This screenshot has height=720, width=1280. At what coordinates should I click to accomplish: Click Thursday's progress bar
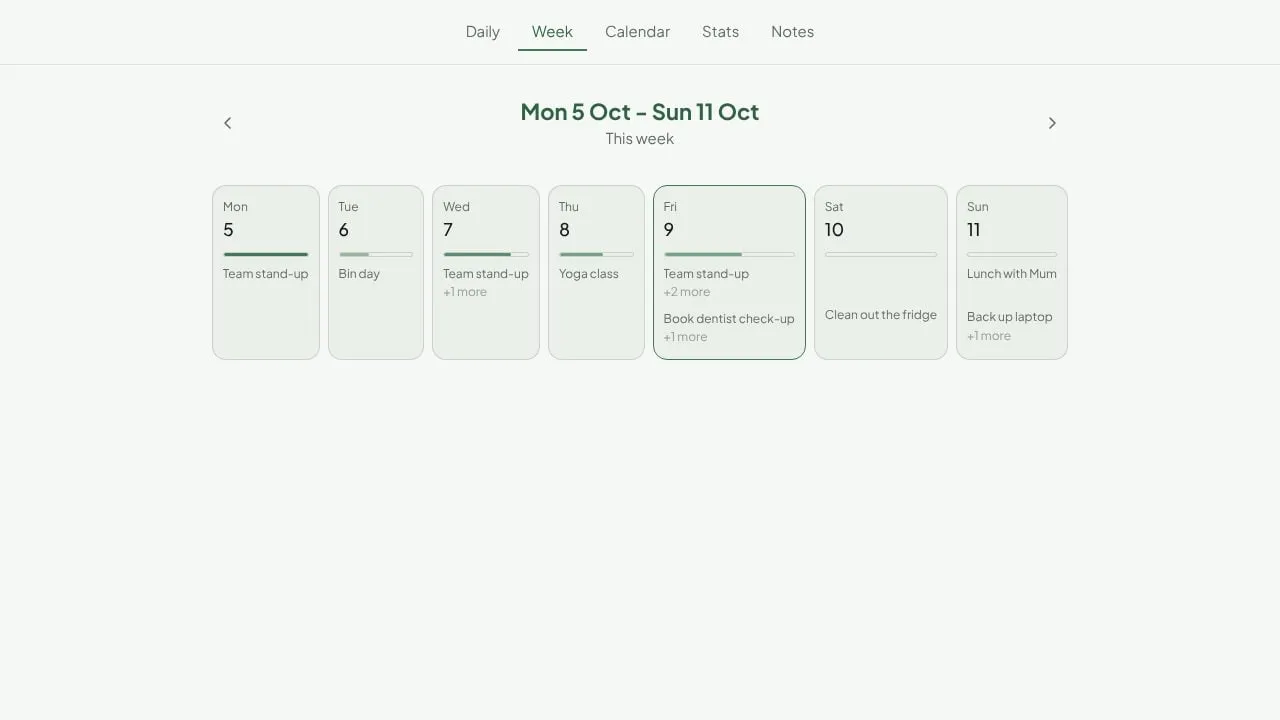(x=596, y=254)
